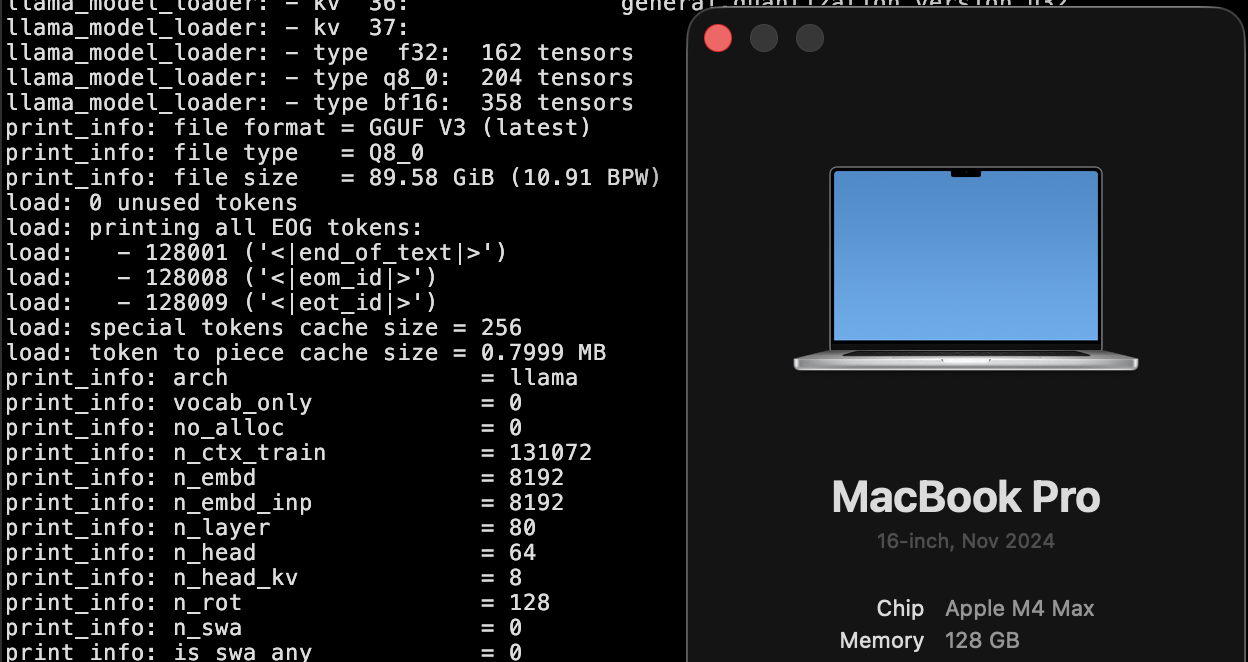This screenshot has height=662, width=1248.
Task: Click the 'load: 0 unused tokens' line
Action: click(152, 203)
